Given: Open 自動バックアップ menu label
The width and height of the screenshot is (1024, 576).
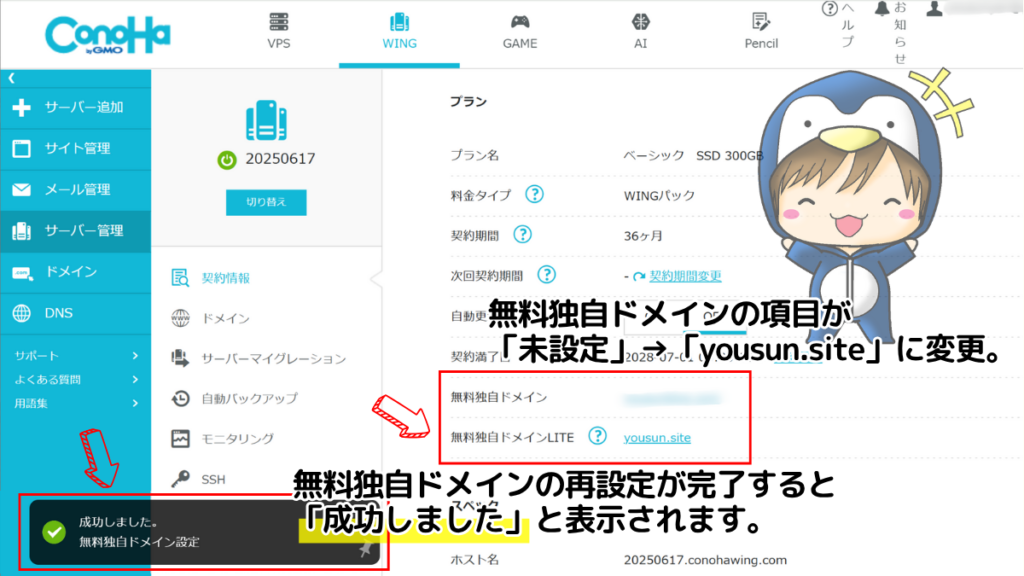Looking at the screenshot, I should 249,398.
